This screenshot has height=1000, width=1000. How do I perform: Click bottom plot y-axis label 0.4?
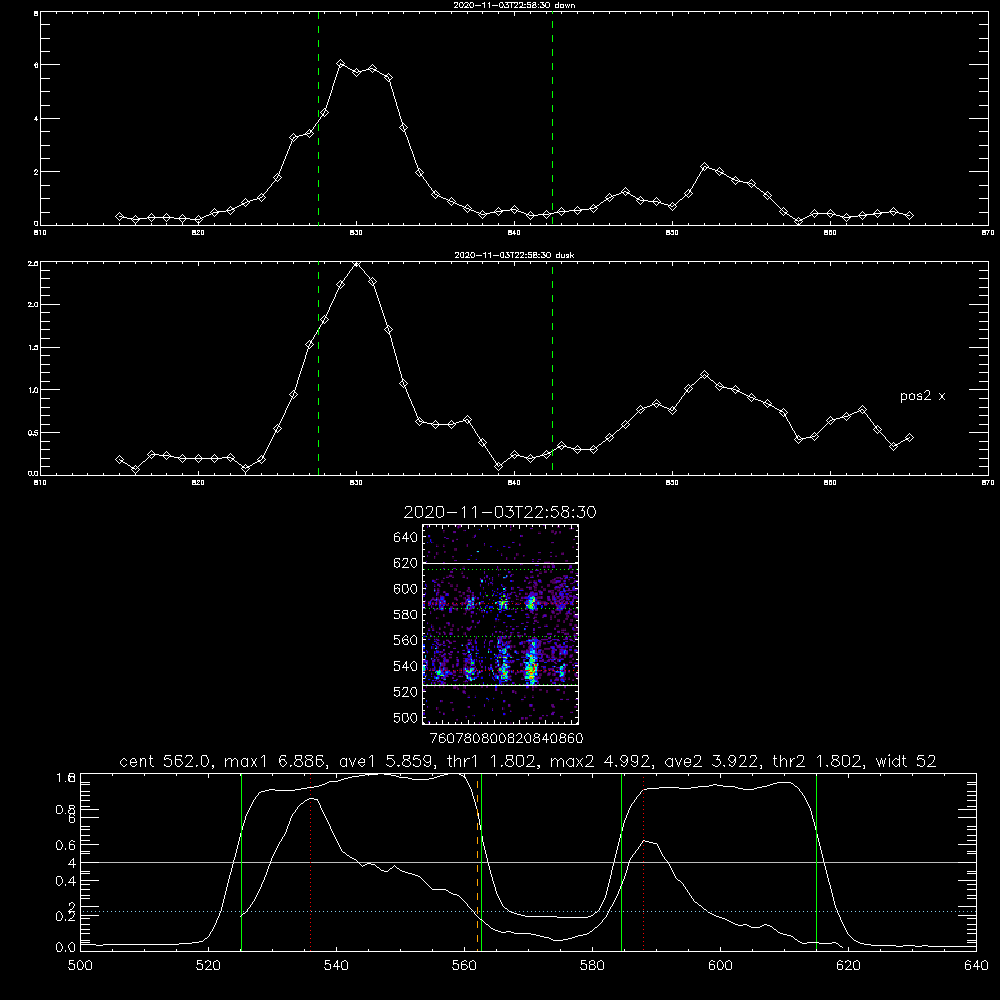coord(66,881)
